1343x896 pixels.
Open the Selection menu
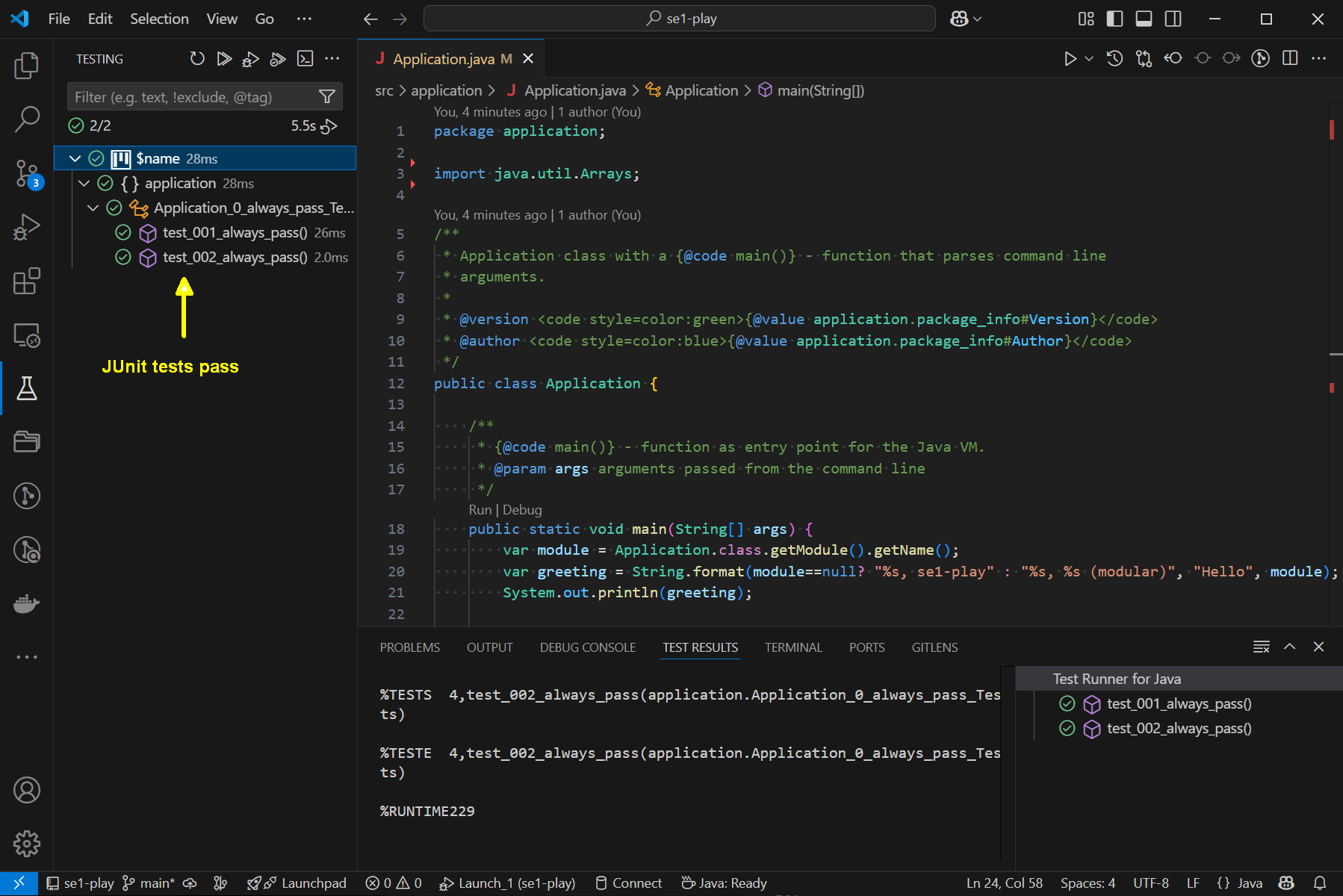[x=159, y=19]
